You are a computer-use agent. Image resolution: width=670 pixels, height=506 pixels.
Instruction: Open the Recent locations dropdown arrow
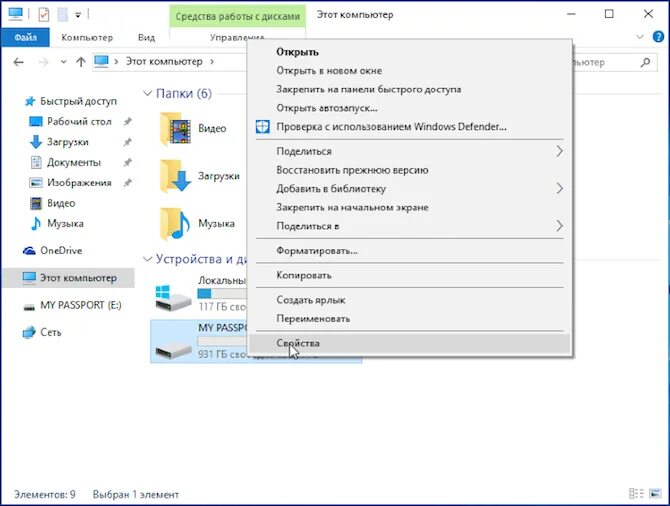coord(64,62)
